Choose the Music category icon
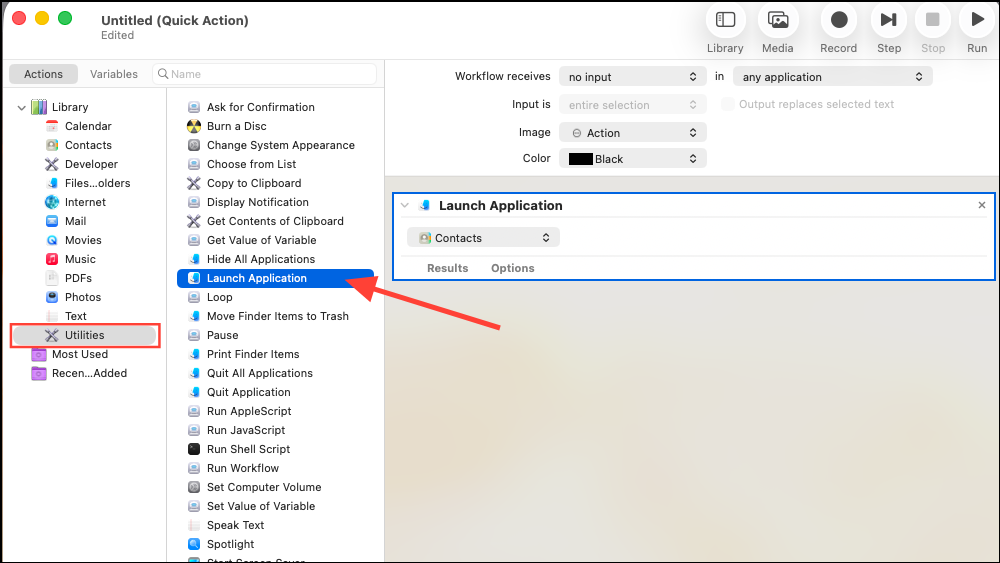 [53, 259]
